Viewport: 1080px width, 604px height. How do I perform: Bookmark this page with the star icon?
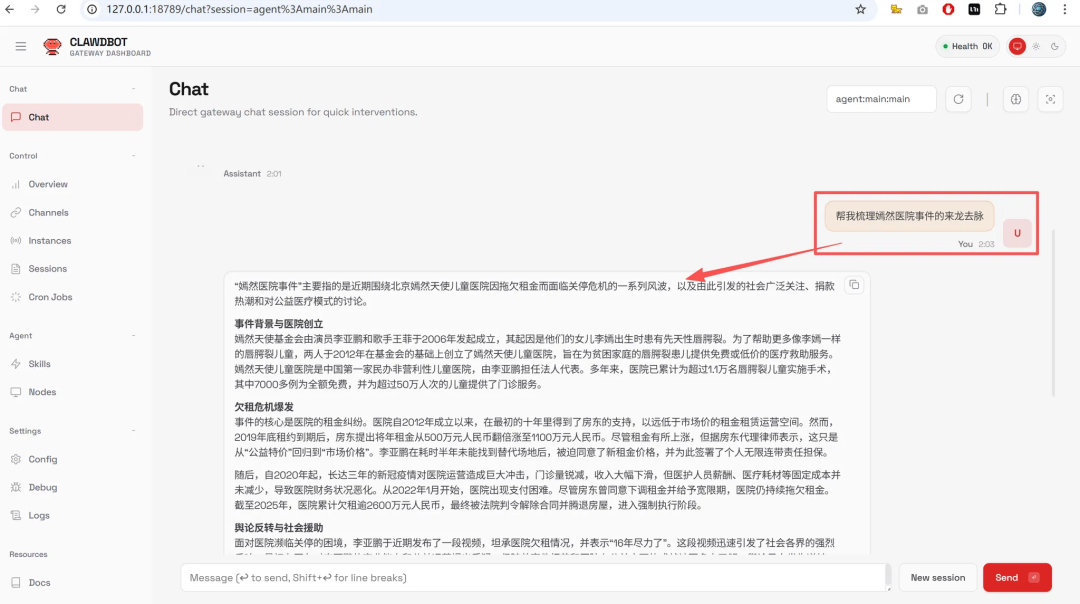coord(860,9)
